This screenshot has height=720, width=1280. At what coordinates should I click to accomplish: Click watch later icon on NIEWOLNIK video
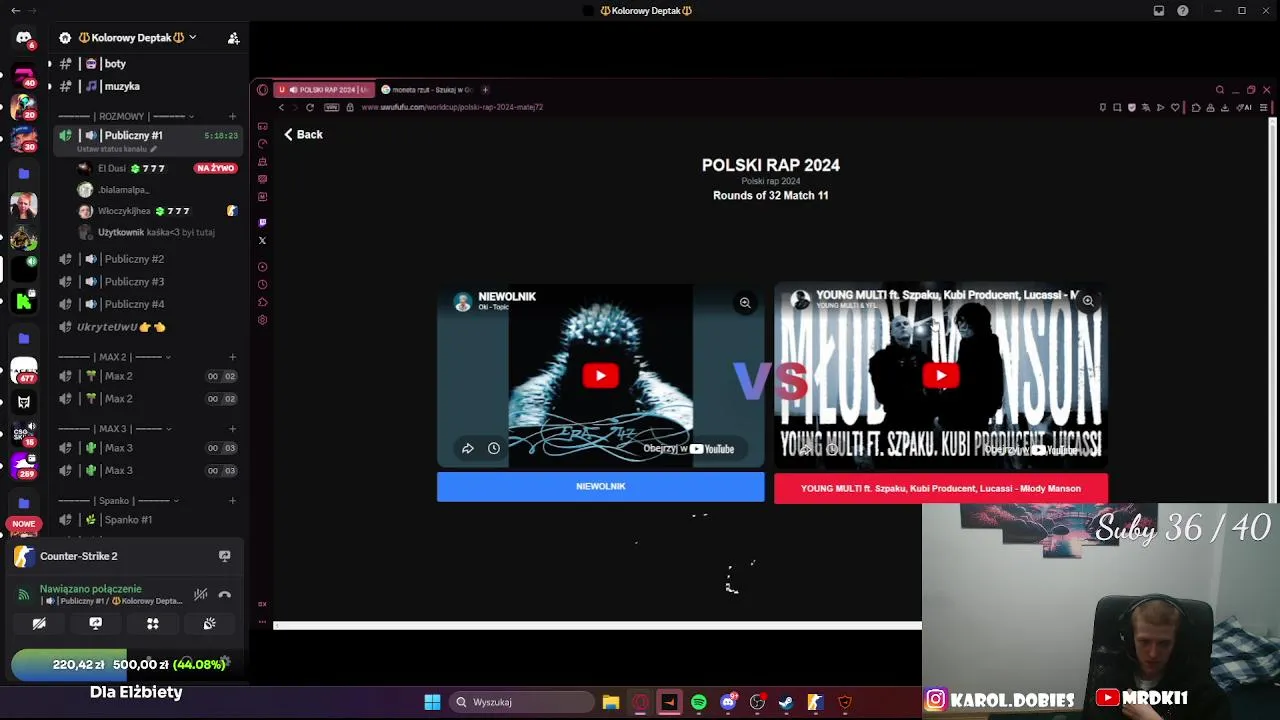tap(494, 449)
